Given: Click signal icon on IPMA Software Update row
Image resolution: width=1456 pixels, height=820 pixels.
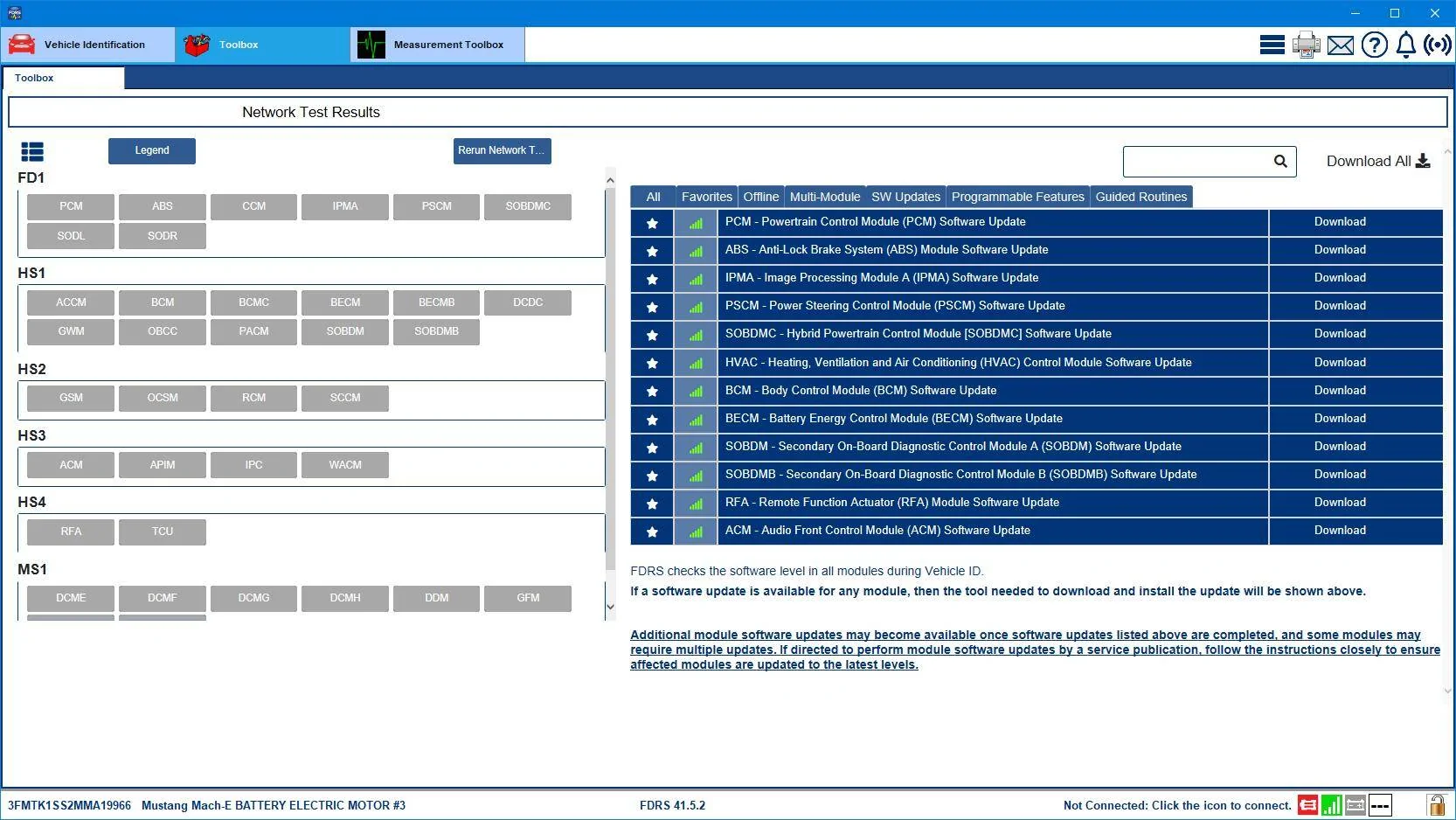Looking at the screenshot, I should tap(696, 279).
